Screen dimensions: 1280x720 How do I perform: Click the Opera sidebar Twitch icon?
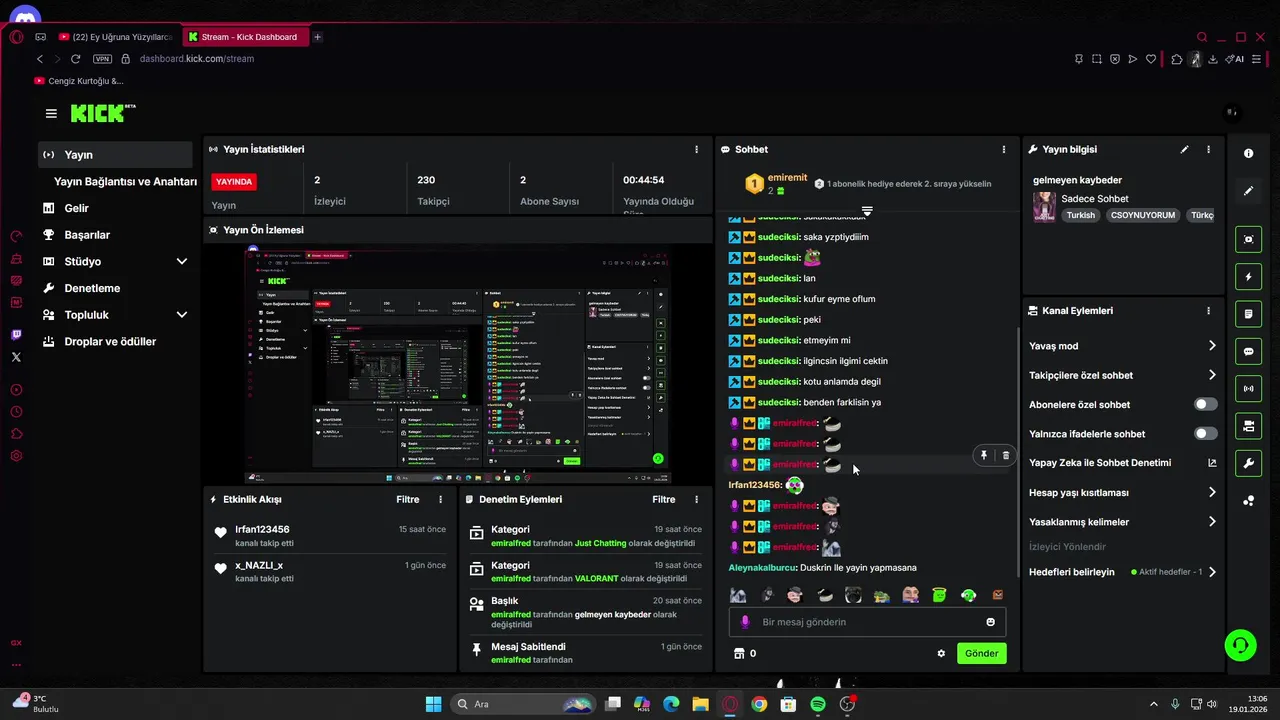16,335
